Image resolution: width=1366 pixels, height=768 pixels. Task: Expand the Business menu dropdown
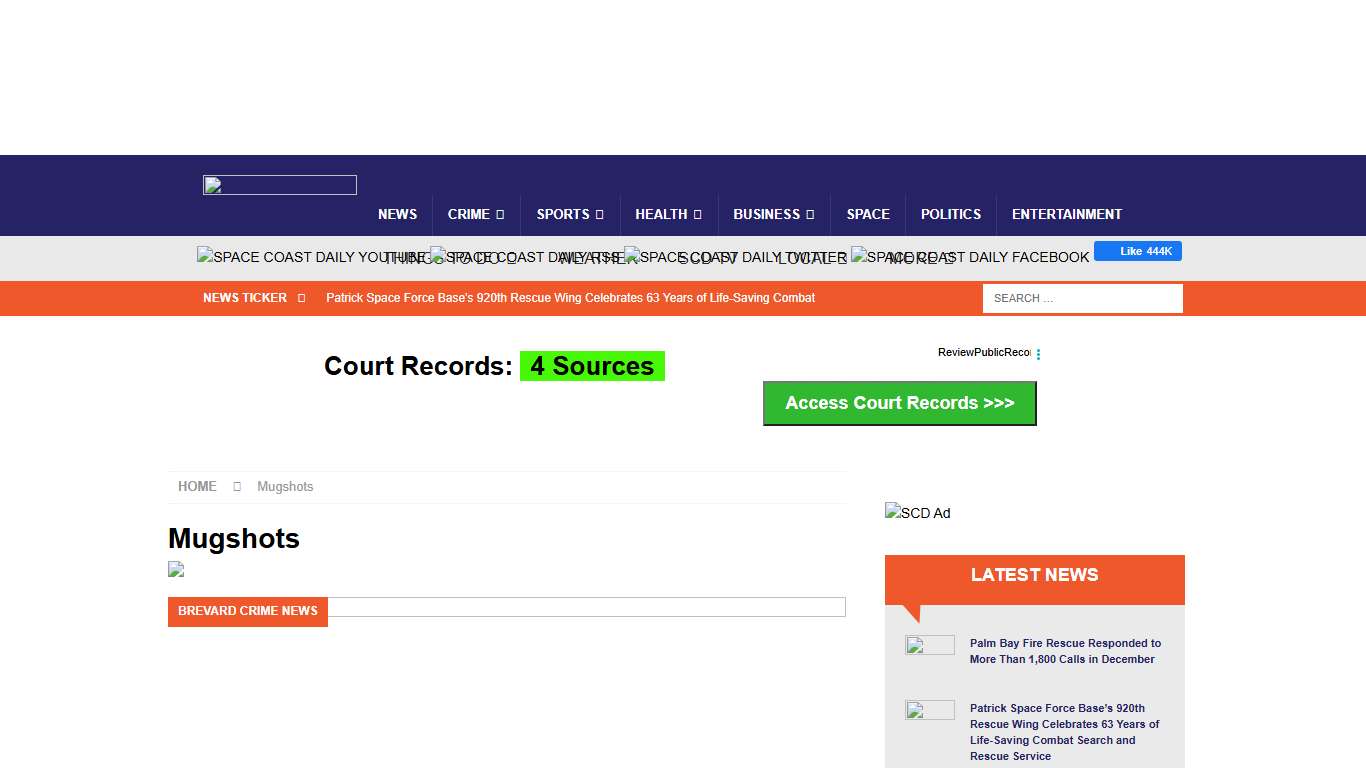[773, 214]
